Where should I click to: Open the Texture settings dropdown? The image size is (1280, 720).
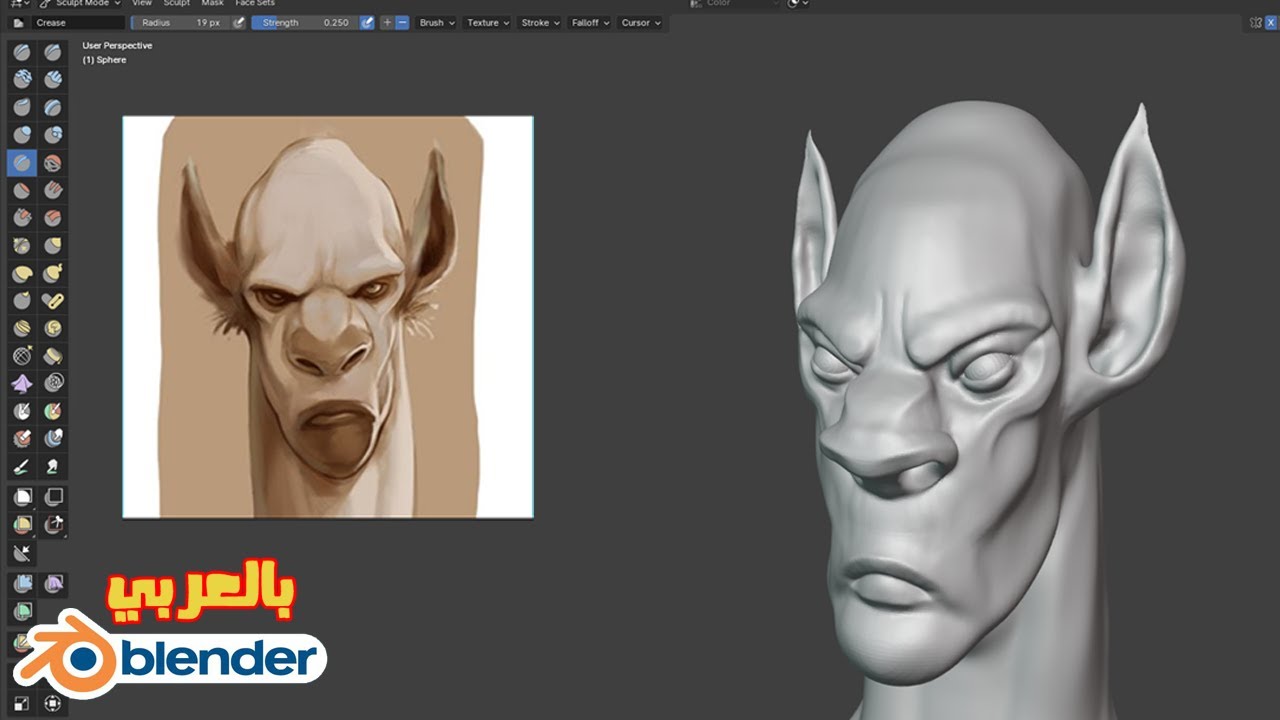(488, 22)
